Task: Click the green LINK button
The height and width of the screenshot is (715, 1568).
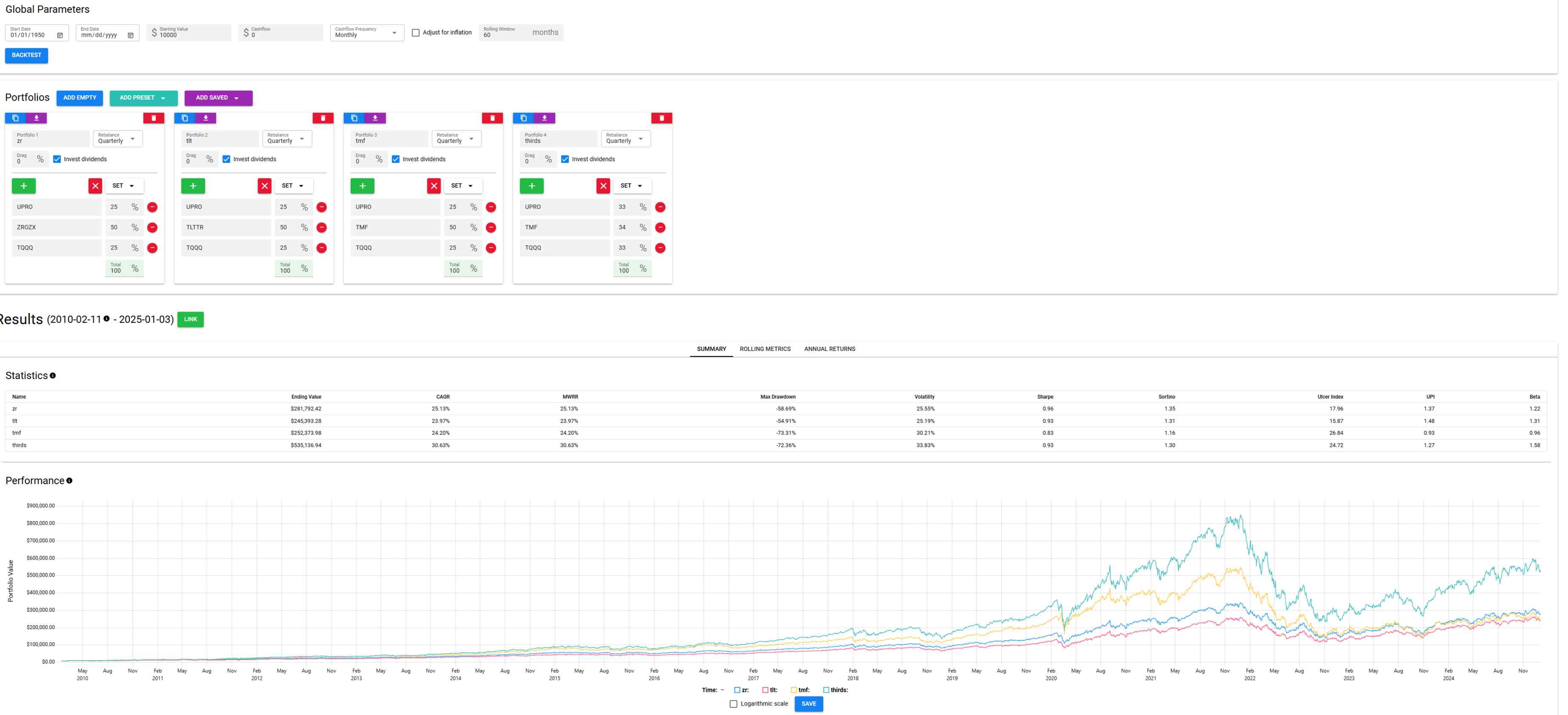Action: coord(191,319)
